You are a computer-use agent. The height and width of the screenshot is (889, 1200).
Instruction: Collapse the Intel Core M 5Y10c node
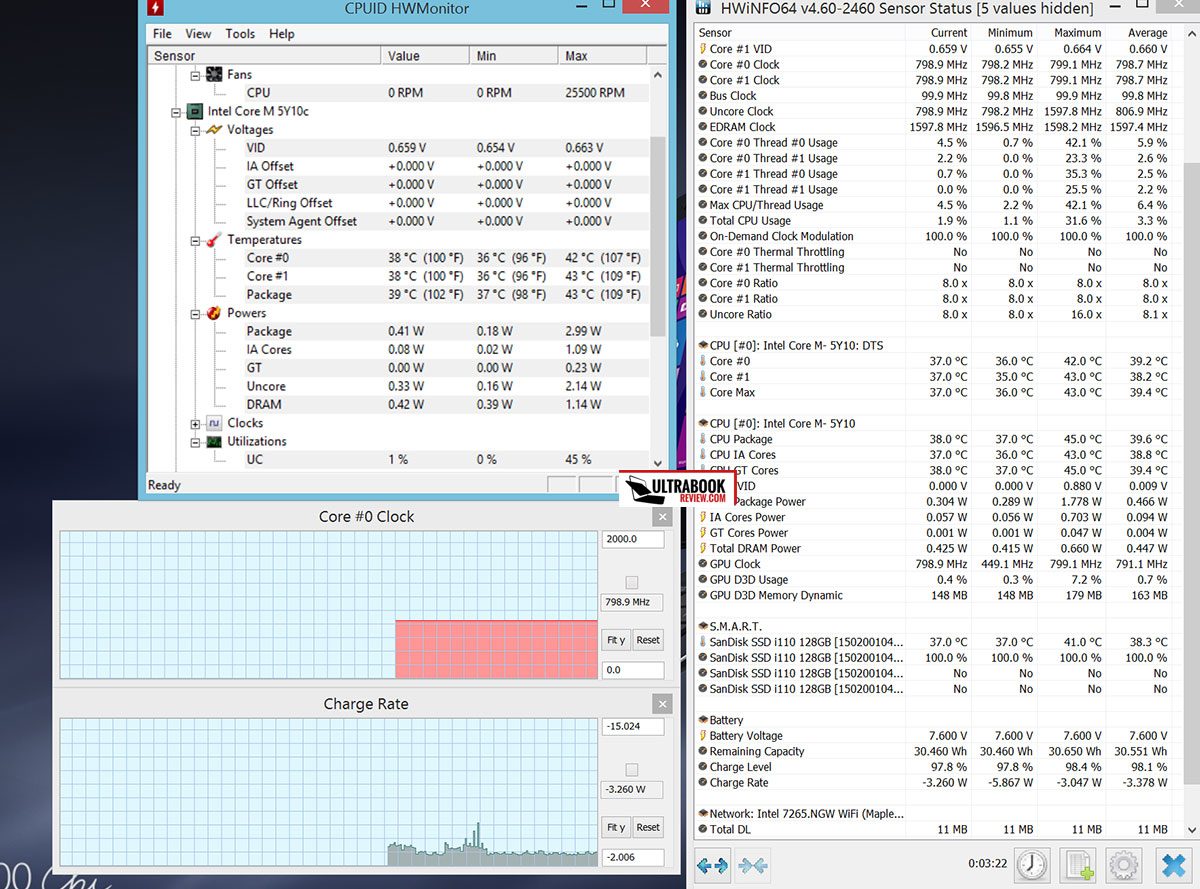tap(177, 112)
